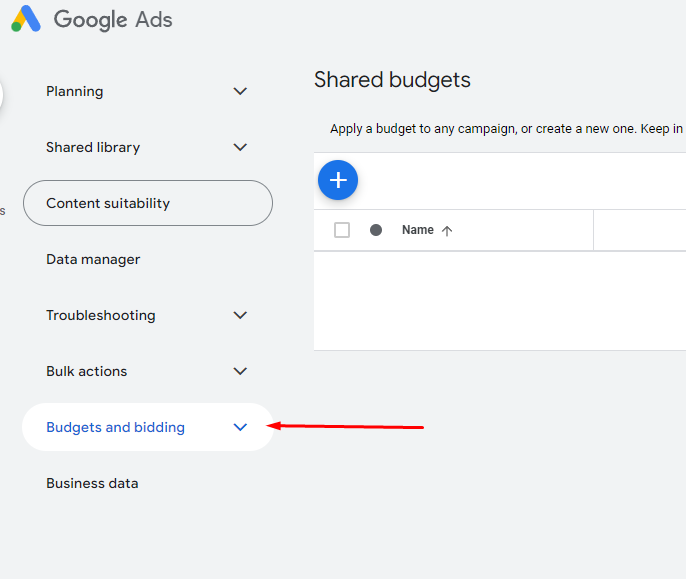Click the Bulk actions label in the sidebar
686x579 pixels.
87,371
